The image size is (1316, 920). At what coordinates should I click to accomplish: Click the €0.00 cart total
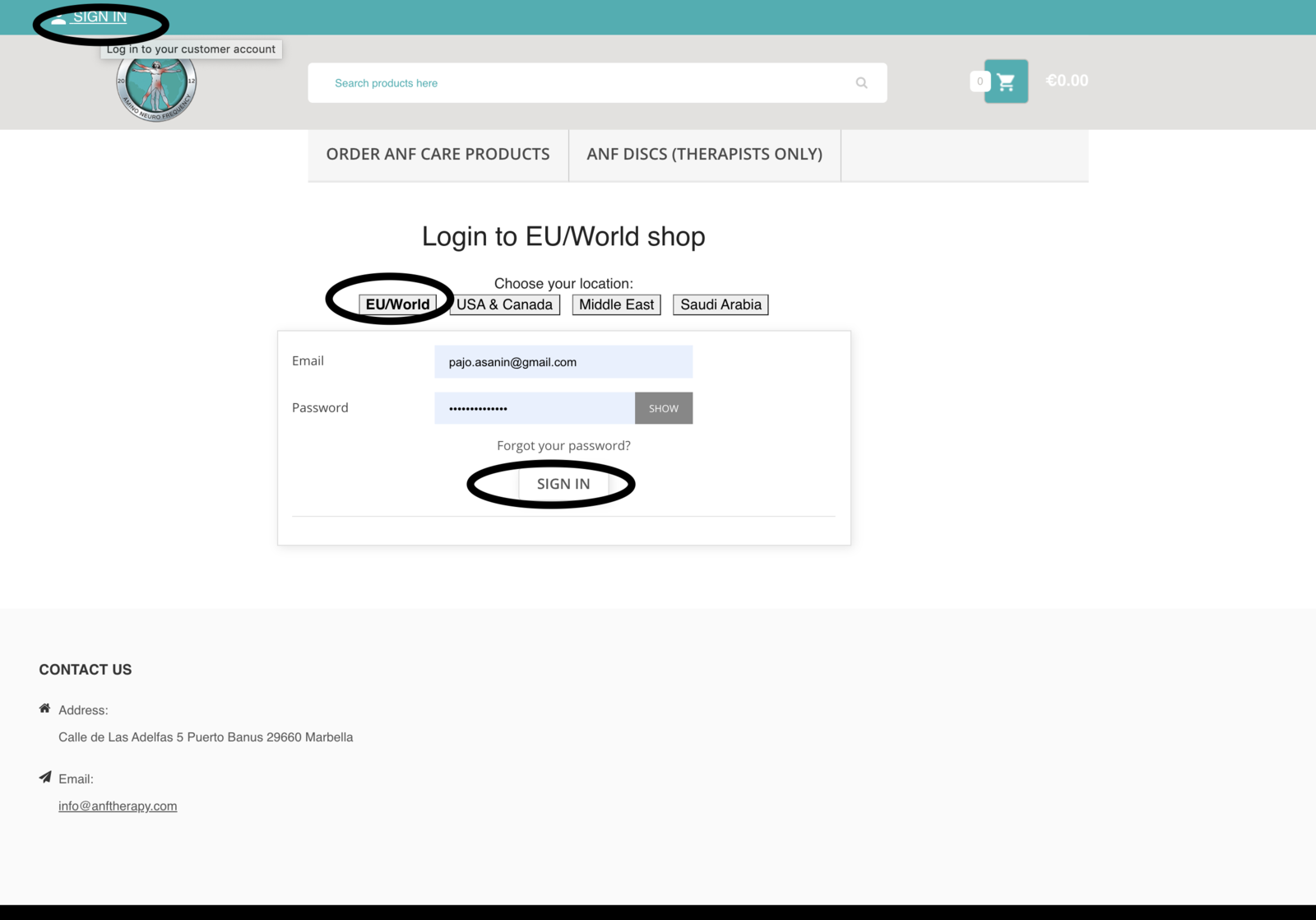point(1067,81)
